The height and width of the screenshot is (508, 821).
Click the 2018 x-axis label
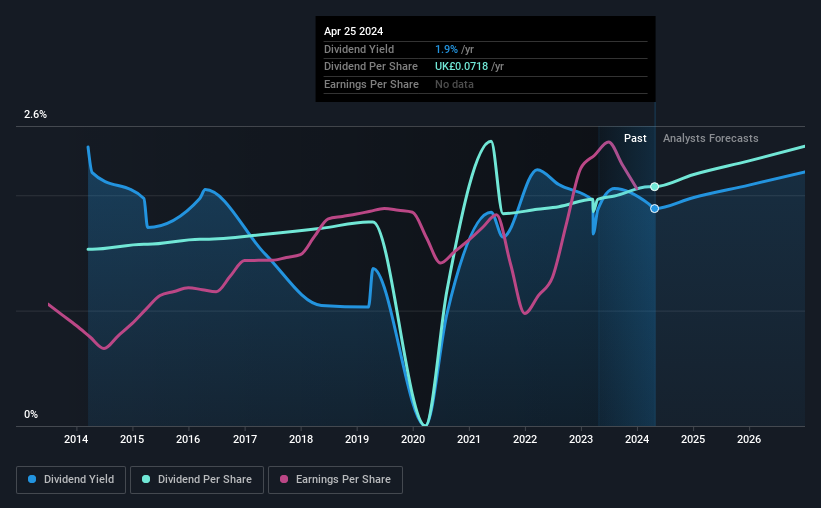coord(301,439)
